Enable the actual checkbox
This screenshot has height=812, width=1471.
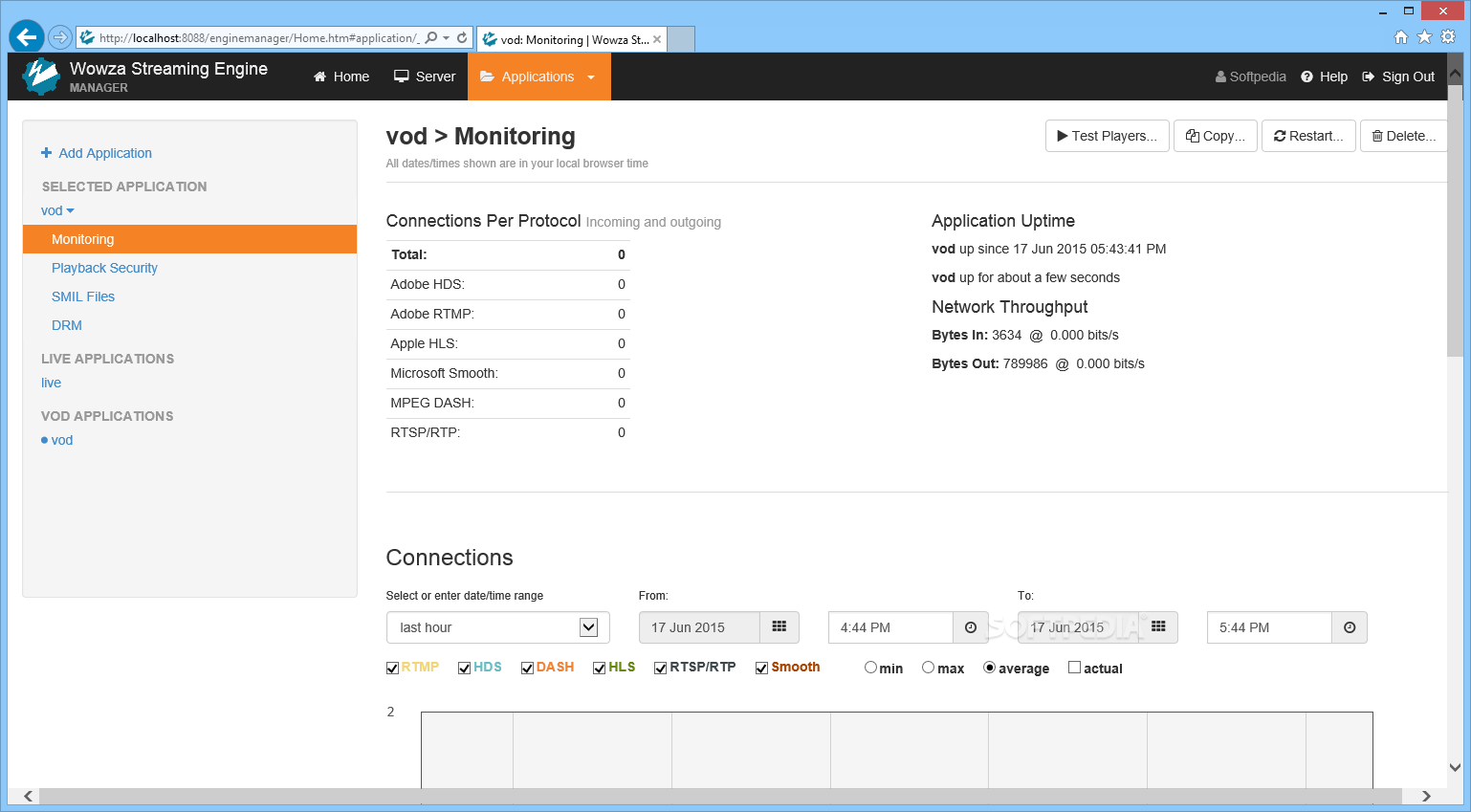tap(1074, 668)
